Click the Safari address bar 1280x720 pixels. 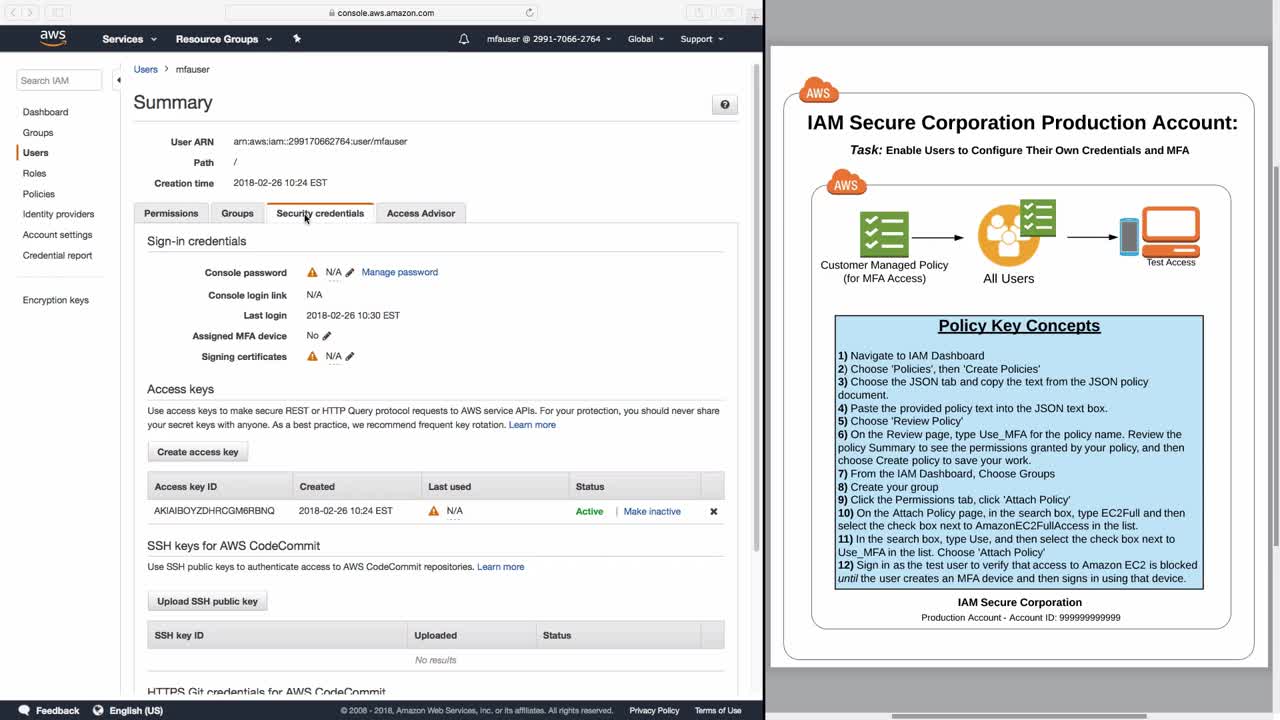[x=382, y=13]
